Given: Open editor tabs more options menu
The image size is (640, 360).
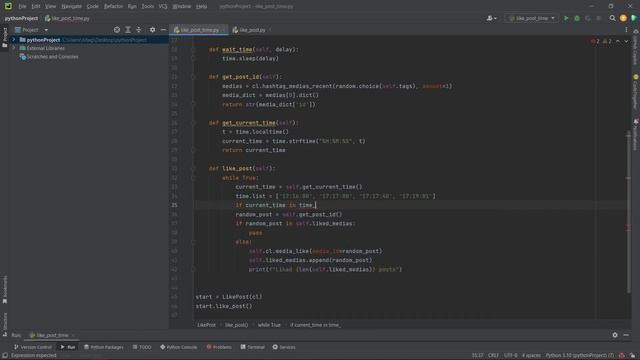Looking at the screenshot, I should [626, 30].
